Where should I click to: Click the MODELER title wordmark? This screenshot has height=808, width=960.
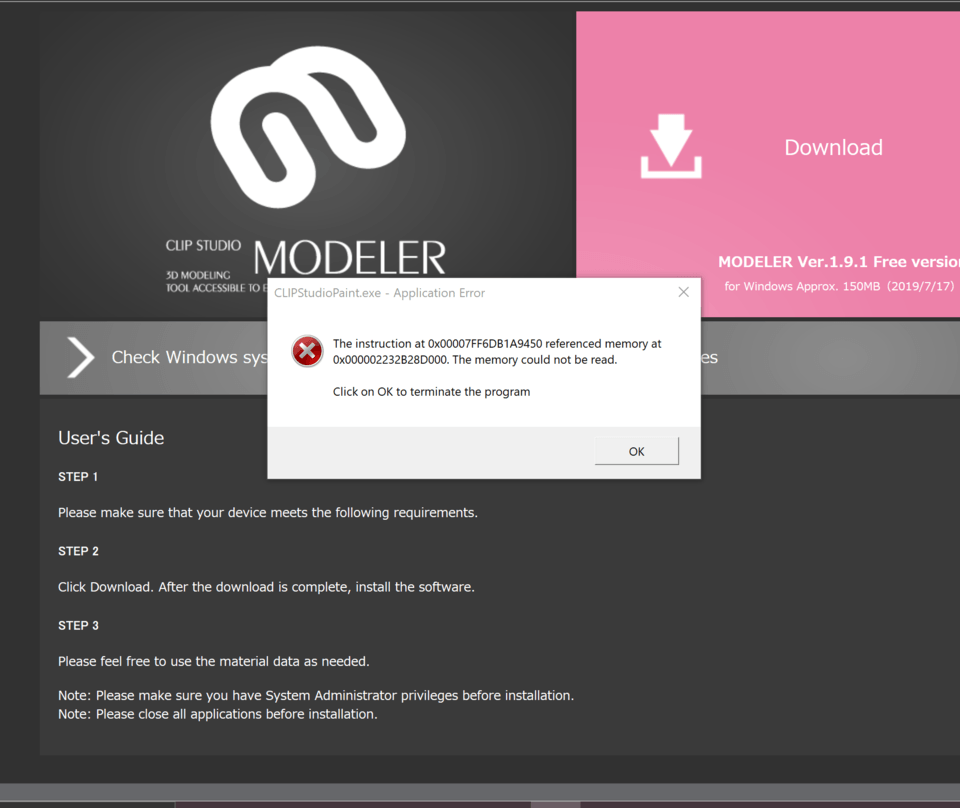[350, 258]
